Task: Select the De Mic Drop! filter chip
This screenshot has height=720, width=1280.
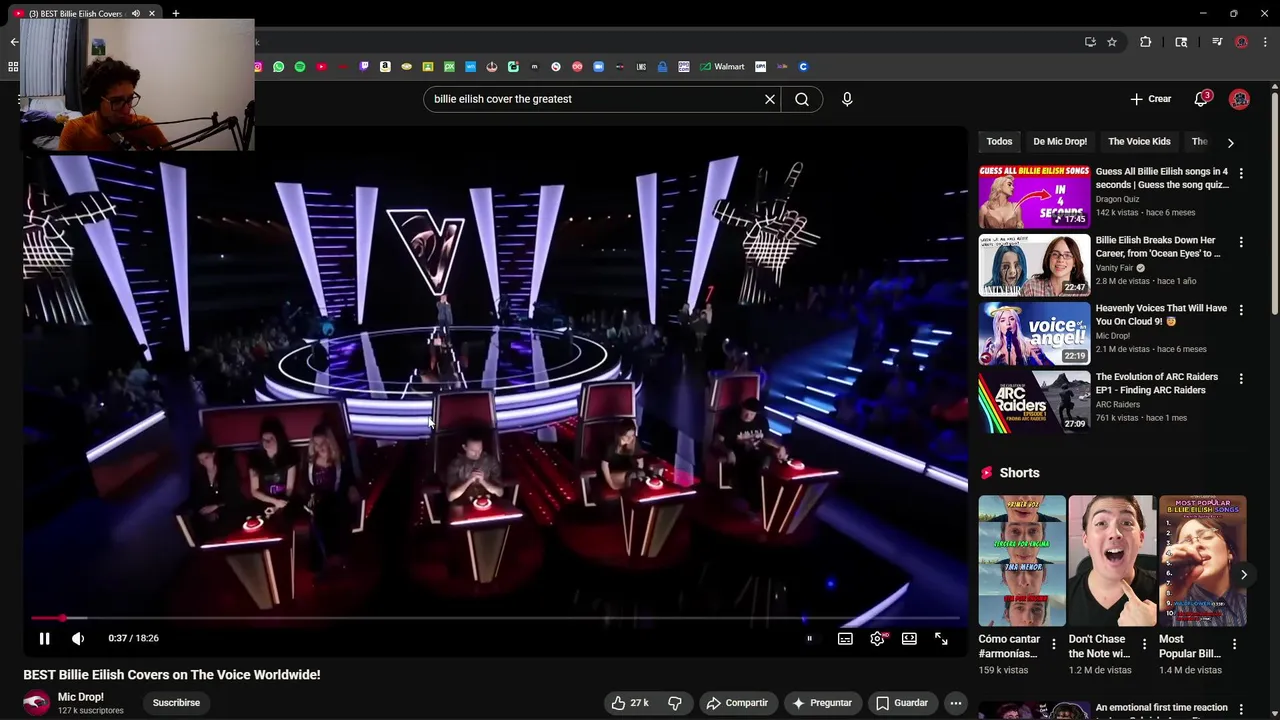Action: (1060, 141)
